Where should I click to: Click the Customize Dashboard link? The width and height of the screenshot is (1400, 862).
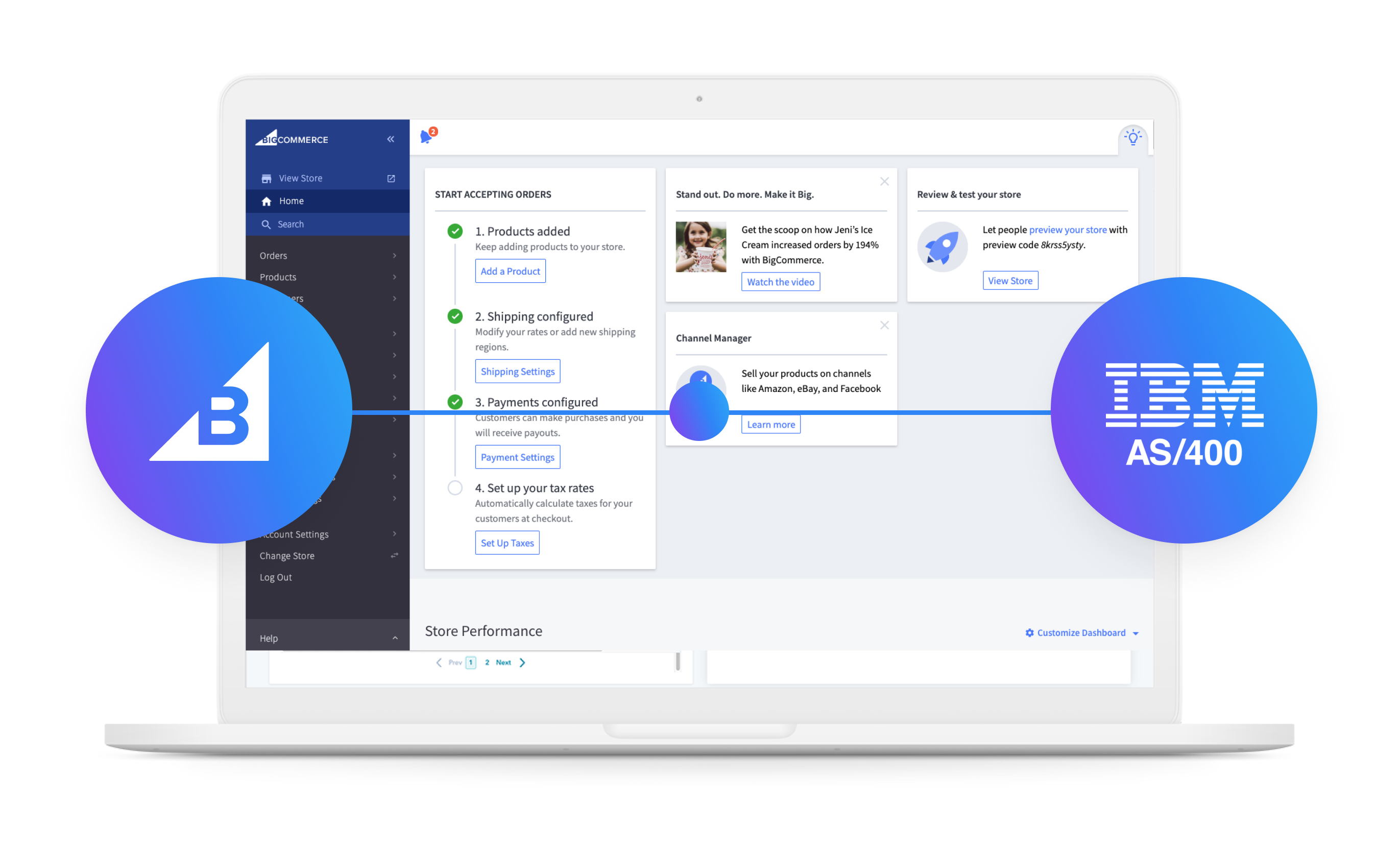pos(1081,633)
